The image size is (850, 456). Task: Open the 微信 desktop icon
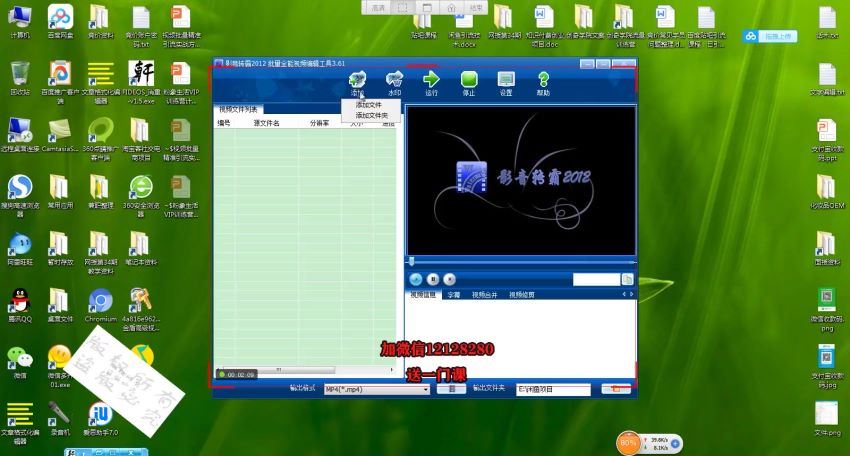pyautogui.click(x=20, y=362)
